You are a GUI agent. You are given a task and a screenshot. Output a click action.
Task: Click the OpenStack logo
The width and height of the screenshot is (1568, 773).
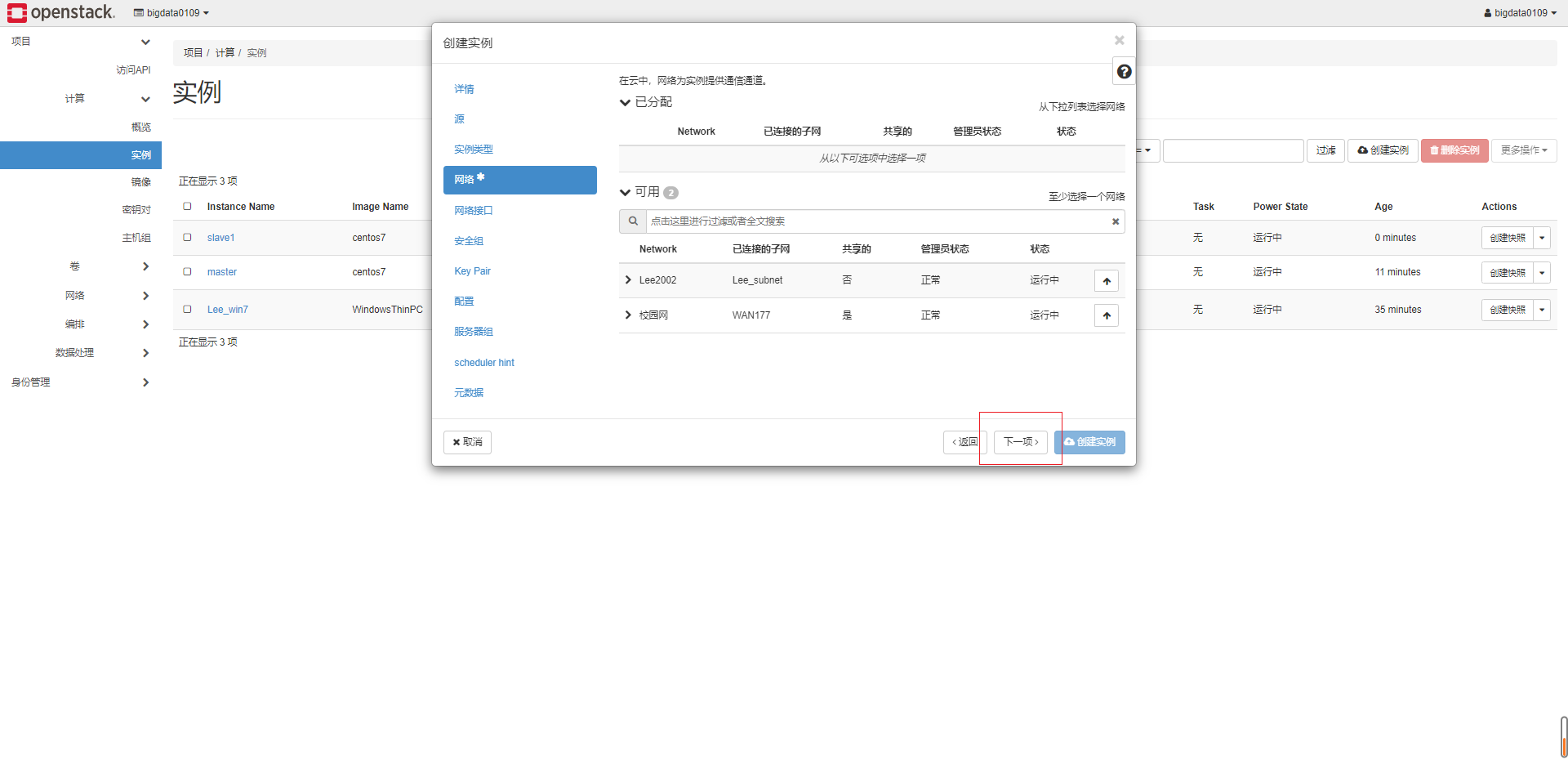(60, 12)
